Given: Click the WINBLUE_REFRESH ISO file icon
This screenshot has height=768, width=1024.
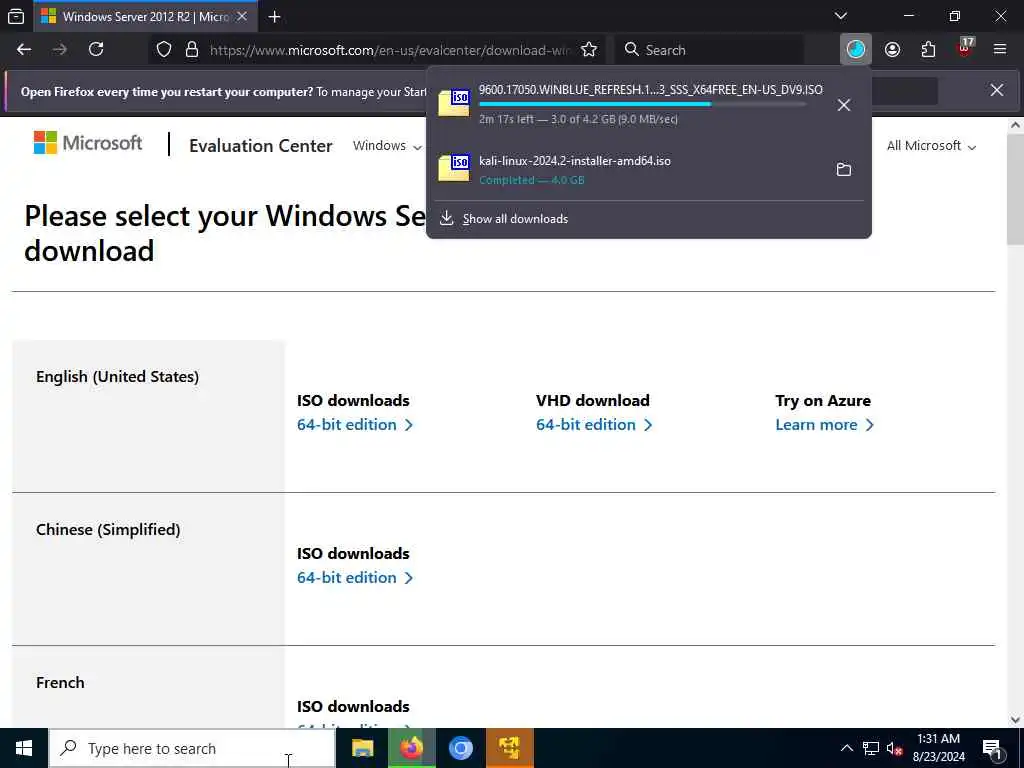Looking at the screenshot, I should pos(454,103).
